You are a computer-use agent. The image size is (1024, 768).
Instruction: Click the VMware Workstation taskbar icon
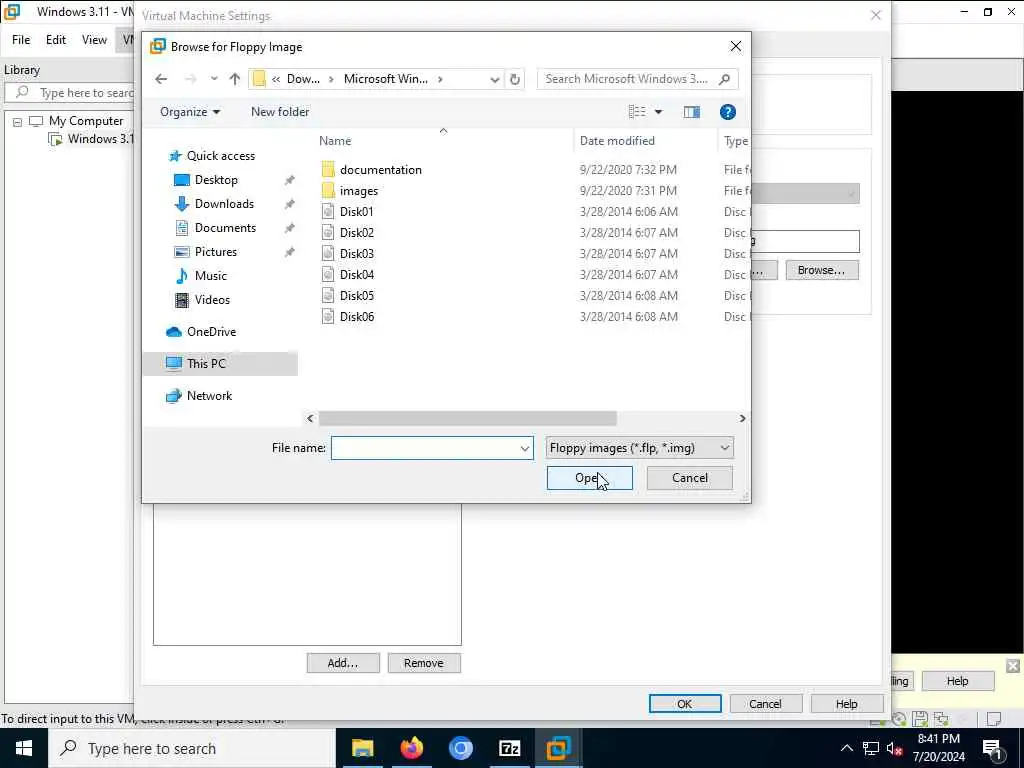coord(558,748)
